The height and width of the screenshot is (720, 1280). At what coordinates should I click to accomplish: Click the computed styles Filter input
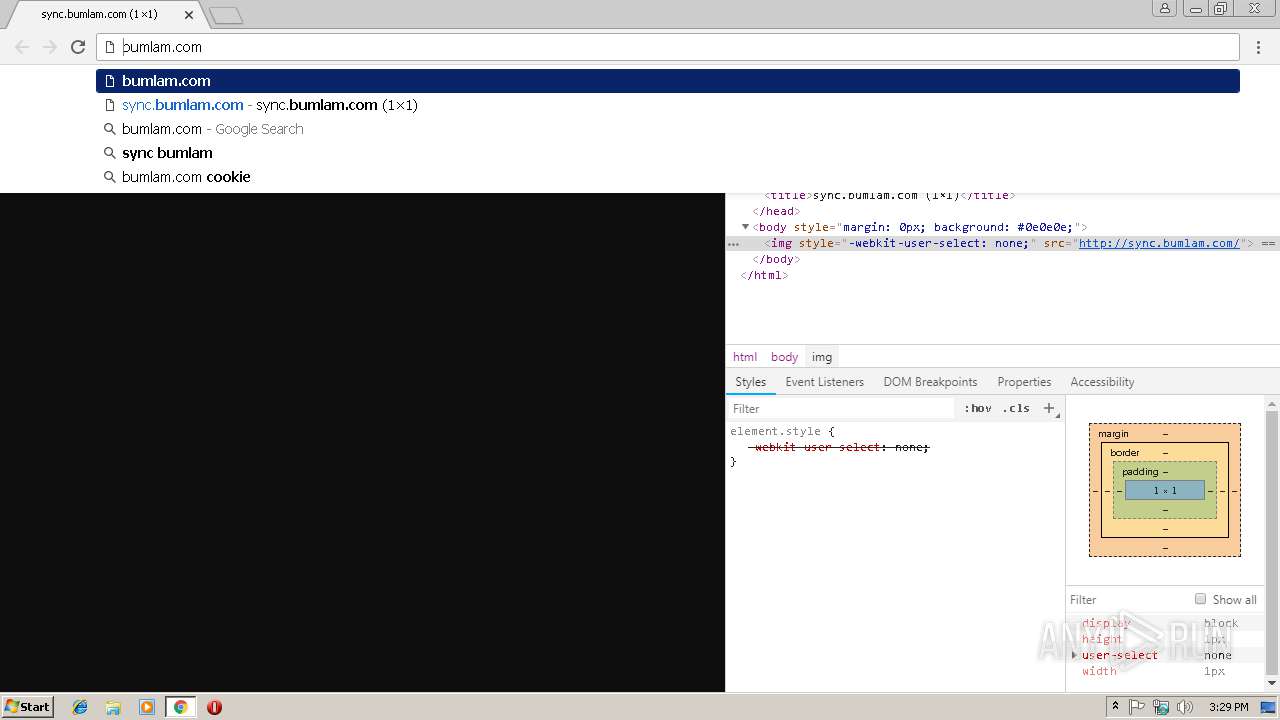pyautogui.click(x=1128, y=600)
